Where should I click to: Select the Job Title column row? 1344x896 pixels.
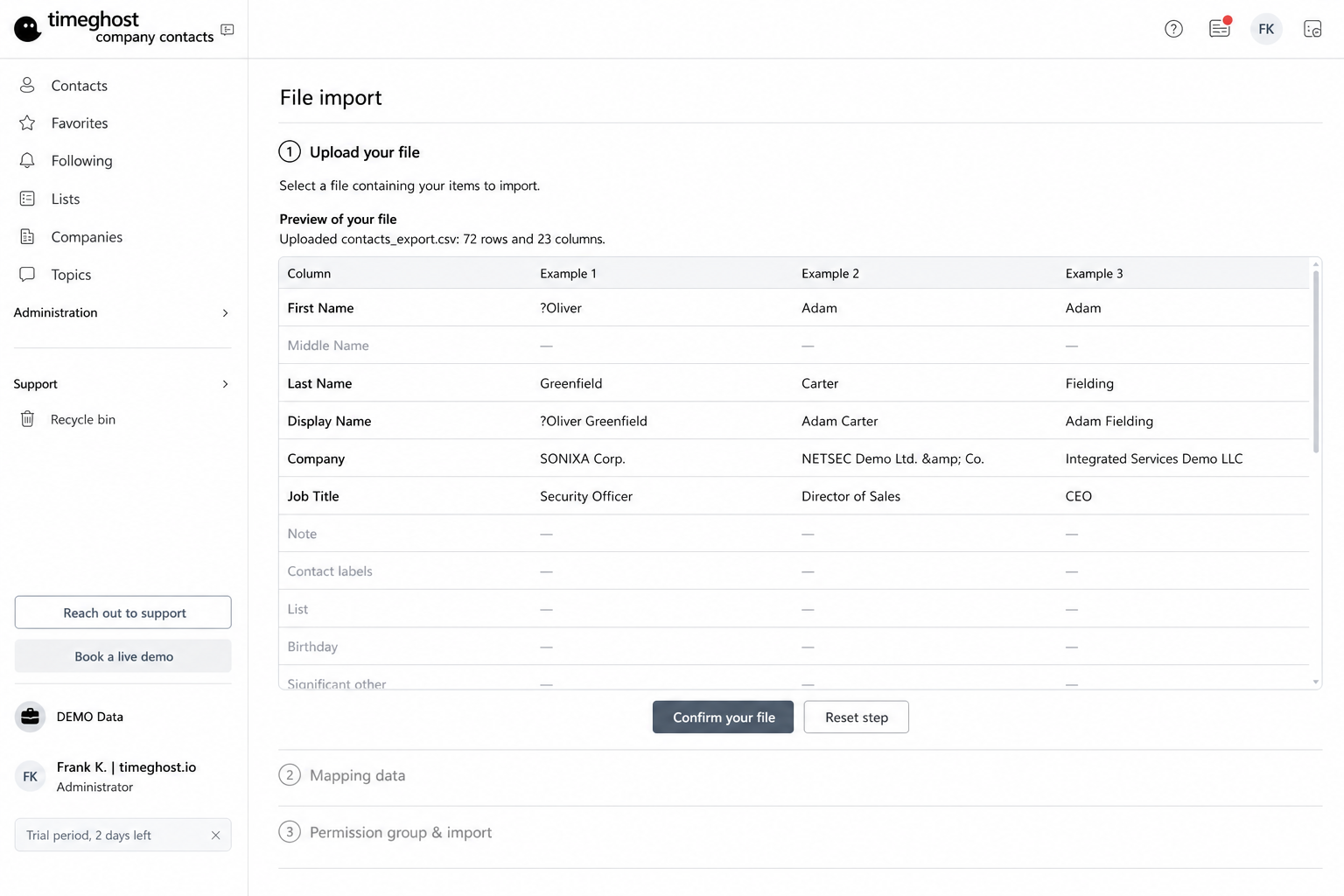point(794,496)
